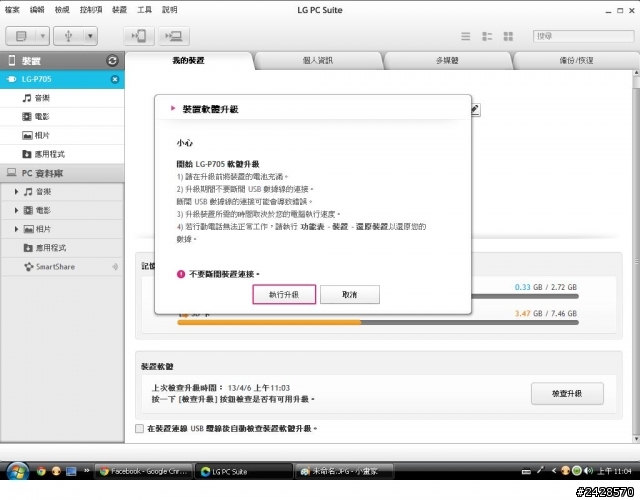Screen dimensions: 640x500
Task: Click the SD card orange storage bar
Action: click(269, 322)
